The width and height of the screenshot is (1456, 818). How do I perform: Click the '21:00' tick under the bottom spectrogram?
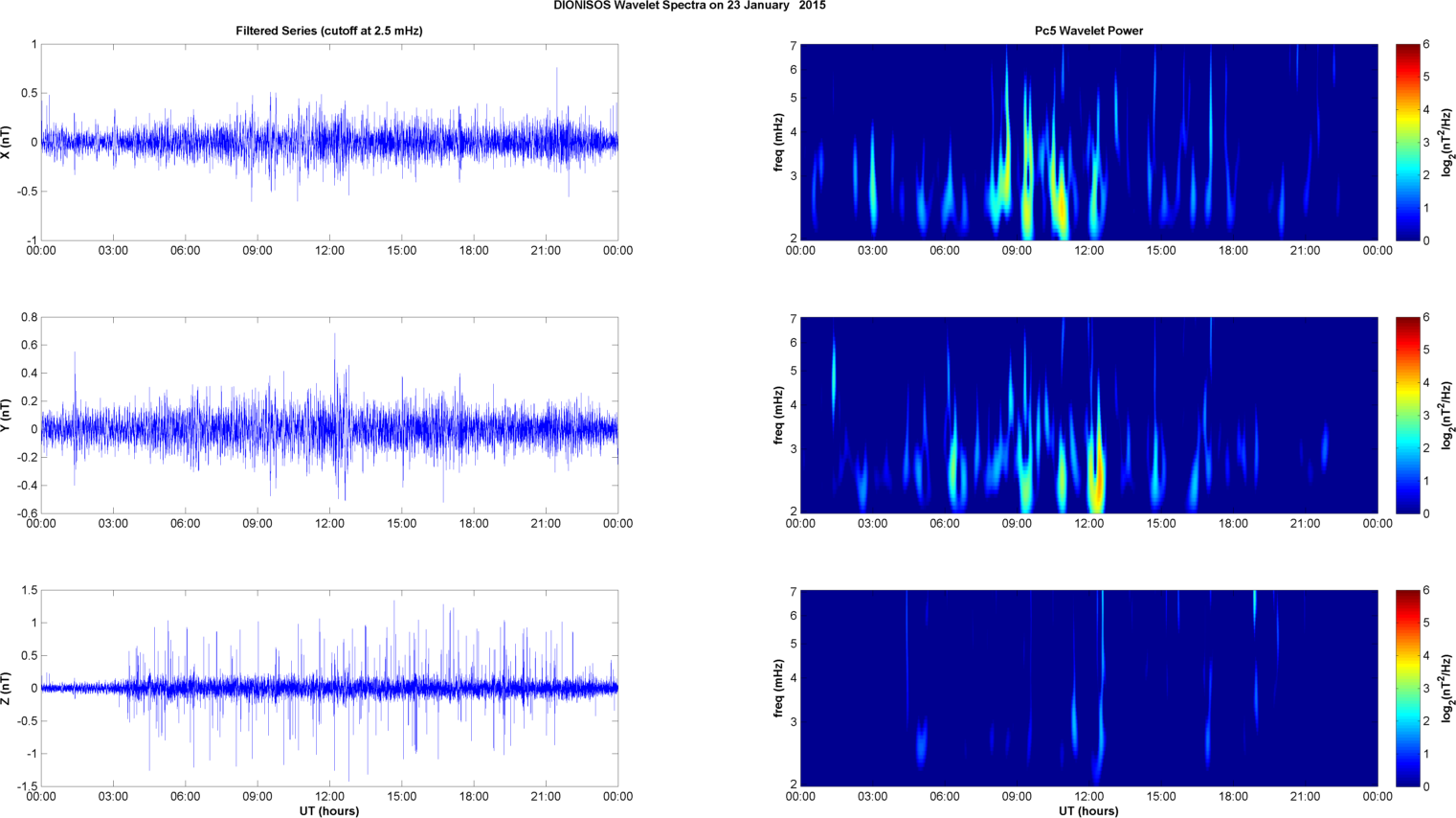(1306, 797)
